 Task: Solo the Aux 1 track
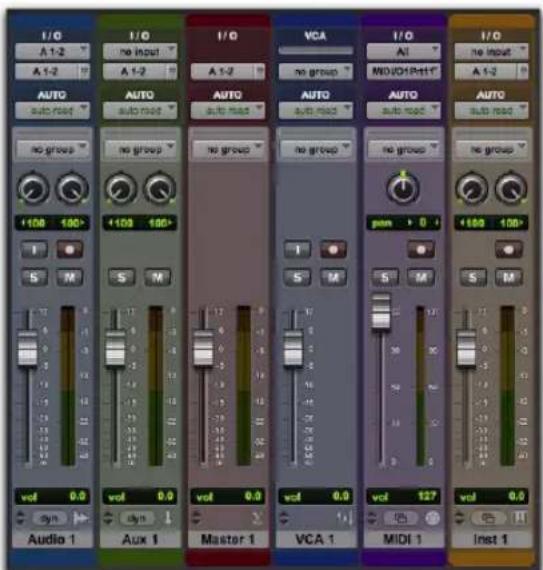[122, 278]
